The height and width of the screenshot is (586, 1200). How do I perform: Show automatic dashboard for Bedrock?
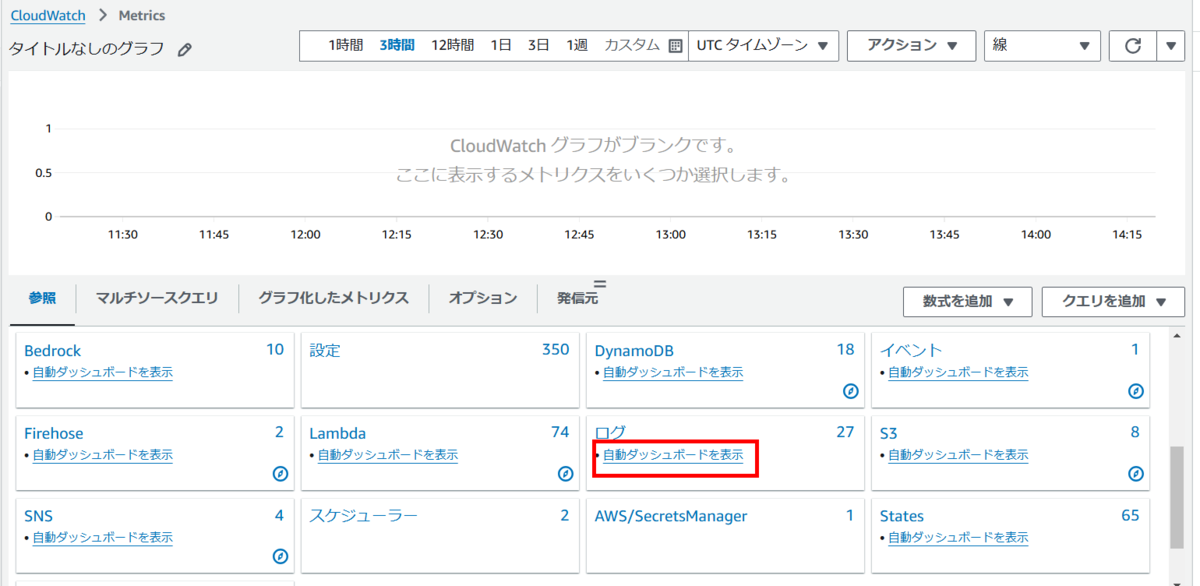click(102, 372)
